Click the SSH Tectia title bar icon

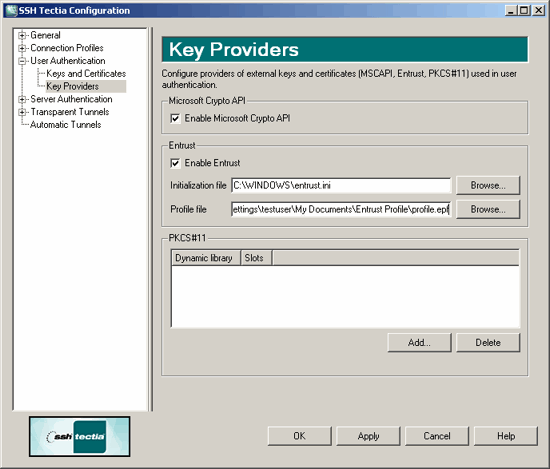pos(11,11)
